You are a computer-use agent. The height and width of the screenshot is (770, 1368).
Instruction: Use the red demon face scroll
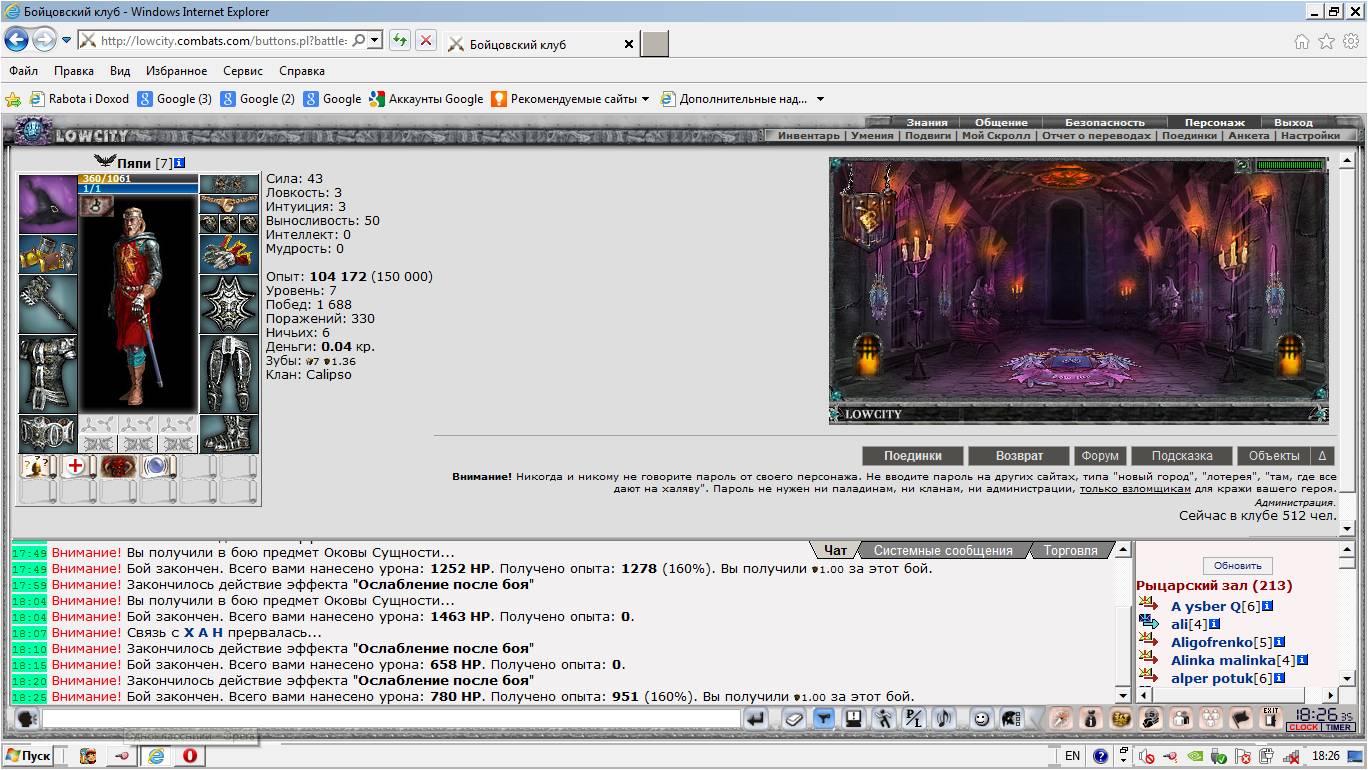click(118, 466)
